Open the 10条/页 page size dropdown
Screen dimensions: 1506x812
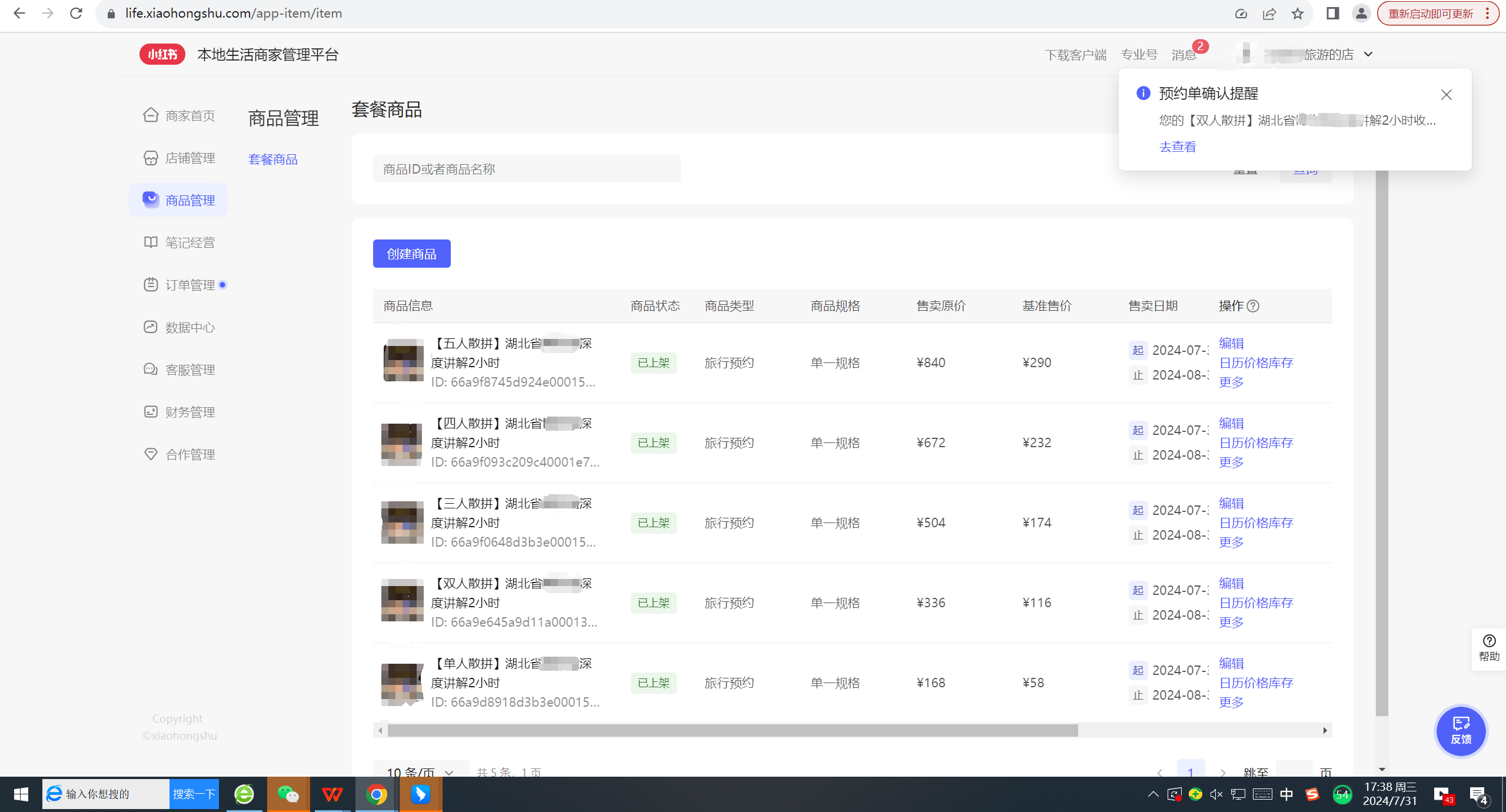click(420, 771)
